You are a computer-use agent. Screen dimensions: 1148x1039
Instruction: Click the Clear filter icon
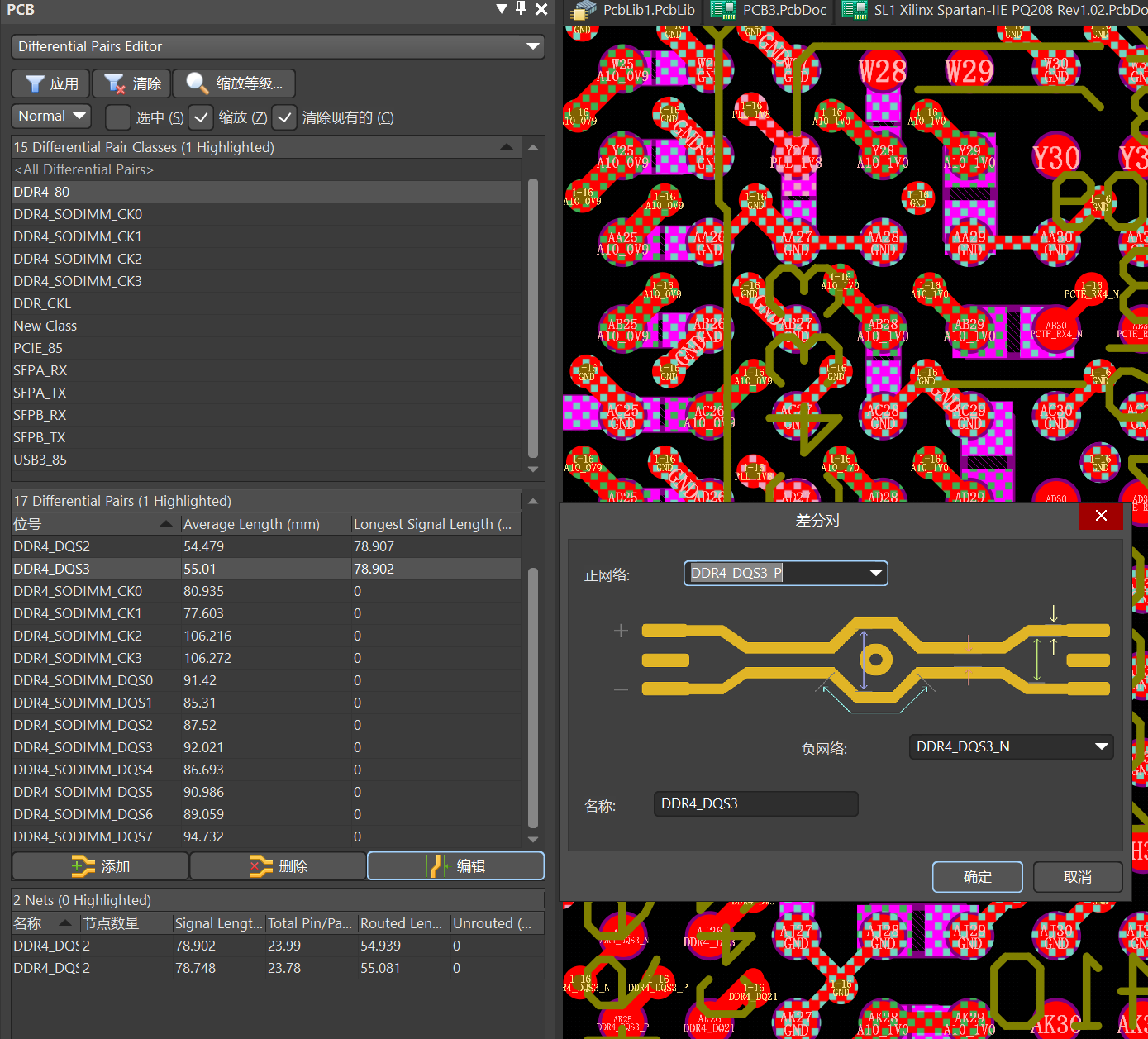tap(114, 83)
